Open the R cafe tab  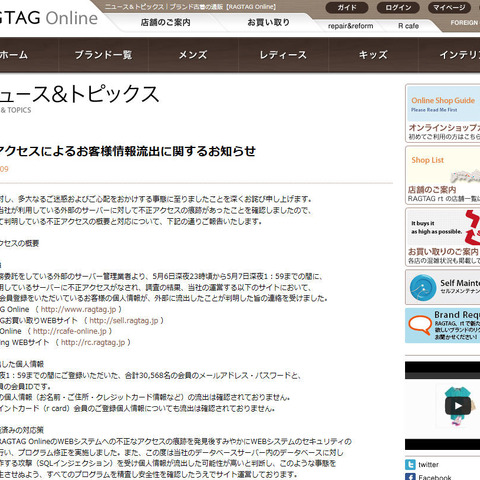coord(408,26)
